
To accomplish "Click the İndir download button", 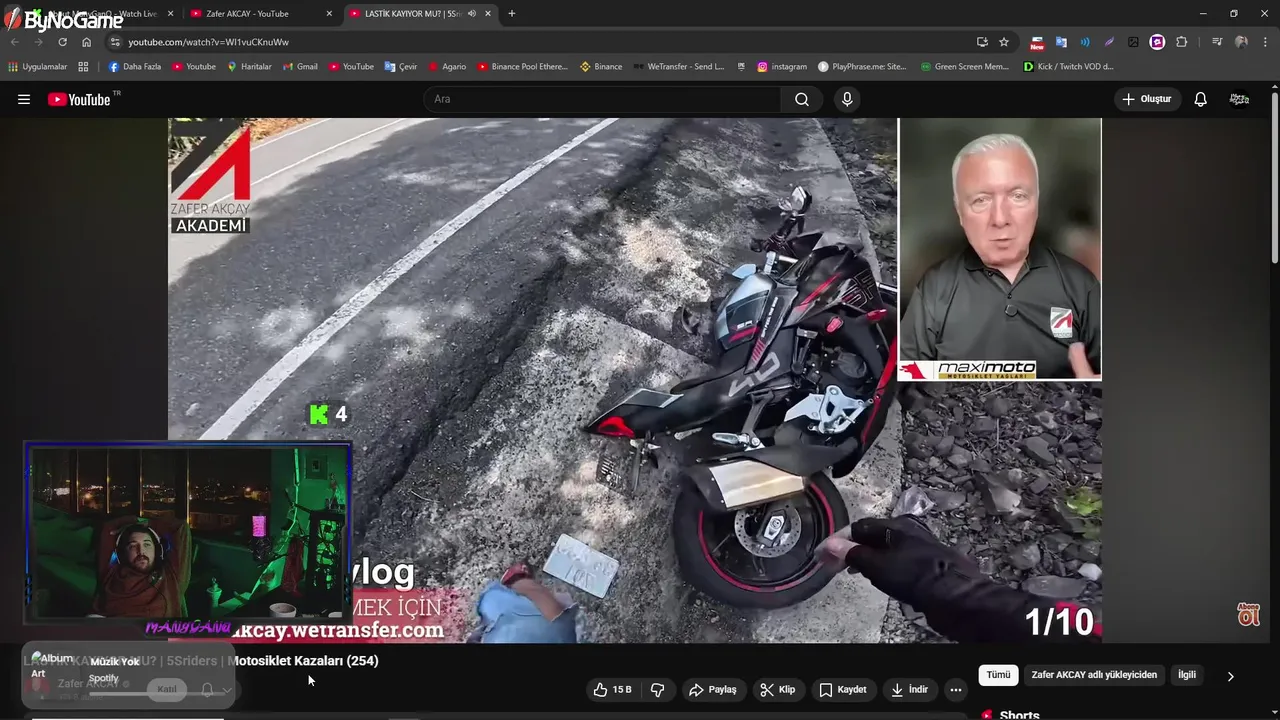I will (x=909, y=690).
